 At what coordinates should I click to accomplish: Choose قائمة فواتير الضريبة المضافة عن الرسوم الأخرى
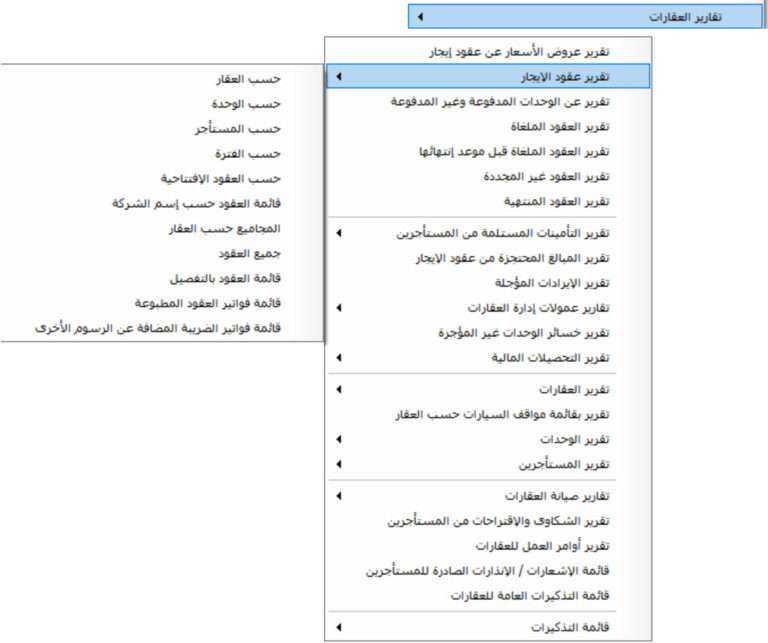point(162,328)
